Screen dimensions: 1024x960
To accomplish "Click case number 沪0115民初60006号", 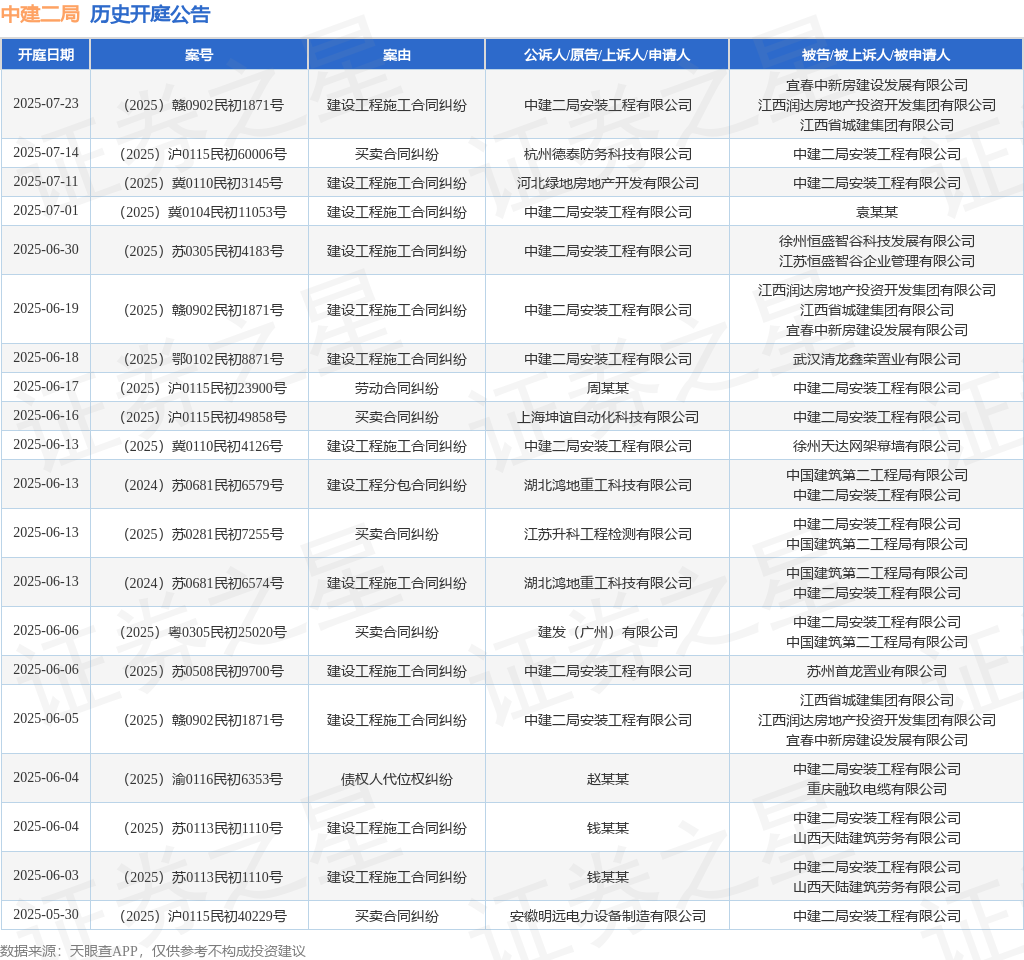I will tap(203, 154).
